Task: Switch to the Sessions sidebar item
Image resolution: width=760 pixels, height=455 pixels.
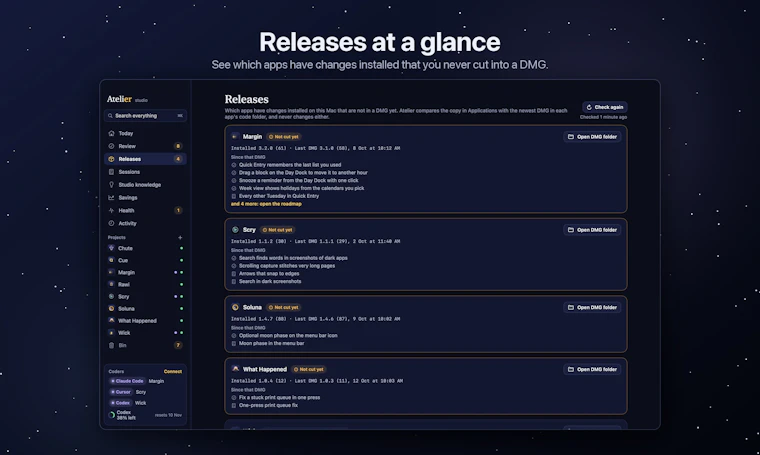Action: point(145,172)
